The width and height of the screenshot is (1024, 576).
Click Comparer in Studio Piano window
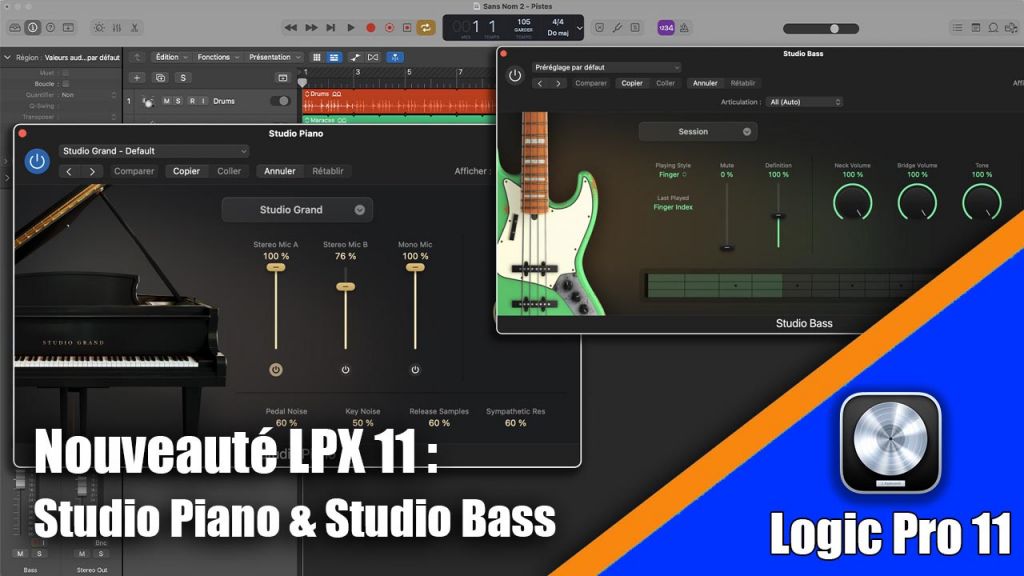134,171
